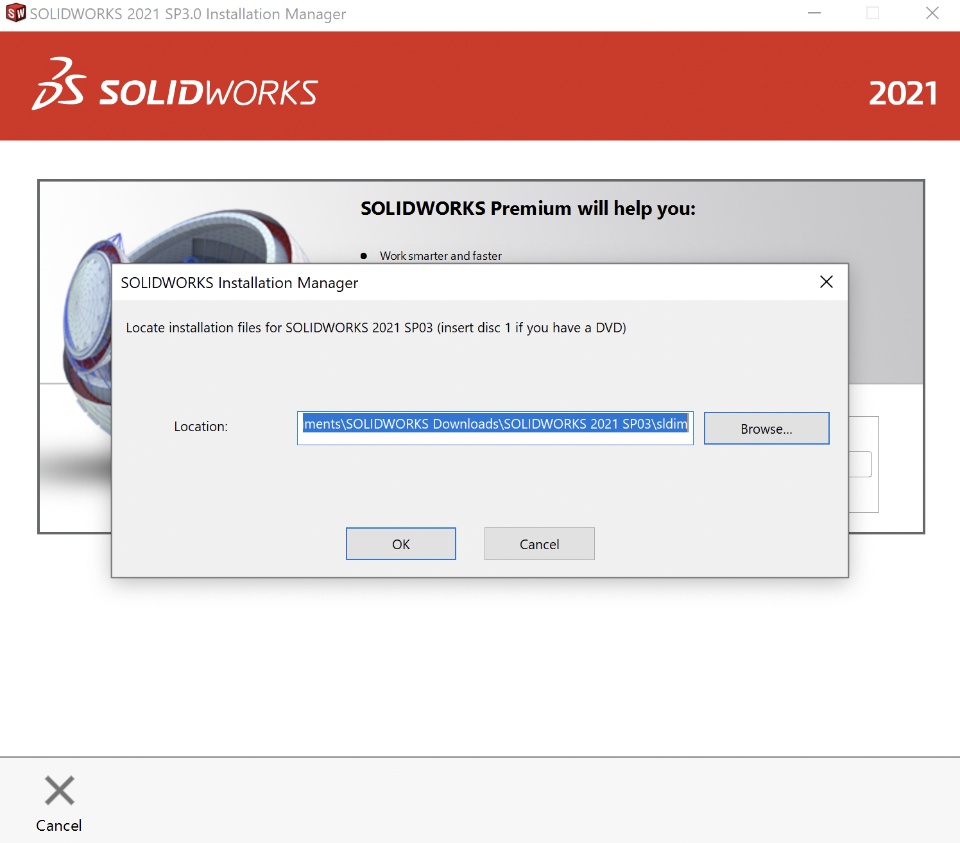The height and width of the screenshot is (843, 960).
Task: Click the large X Cancel icon at bottom
Action: (x=59, y=790)
